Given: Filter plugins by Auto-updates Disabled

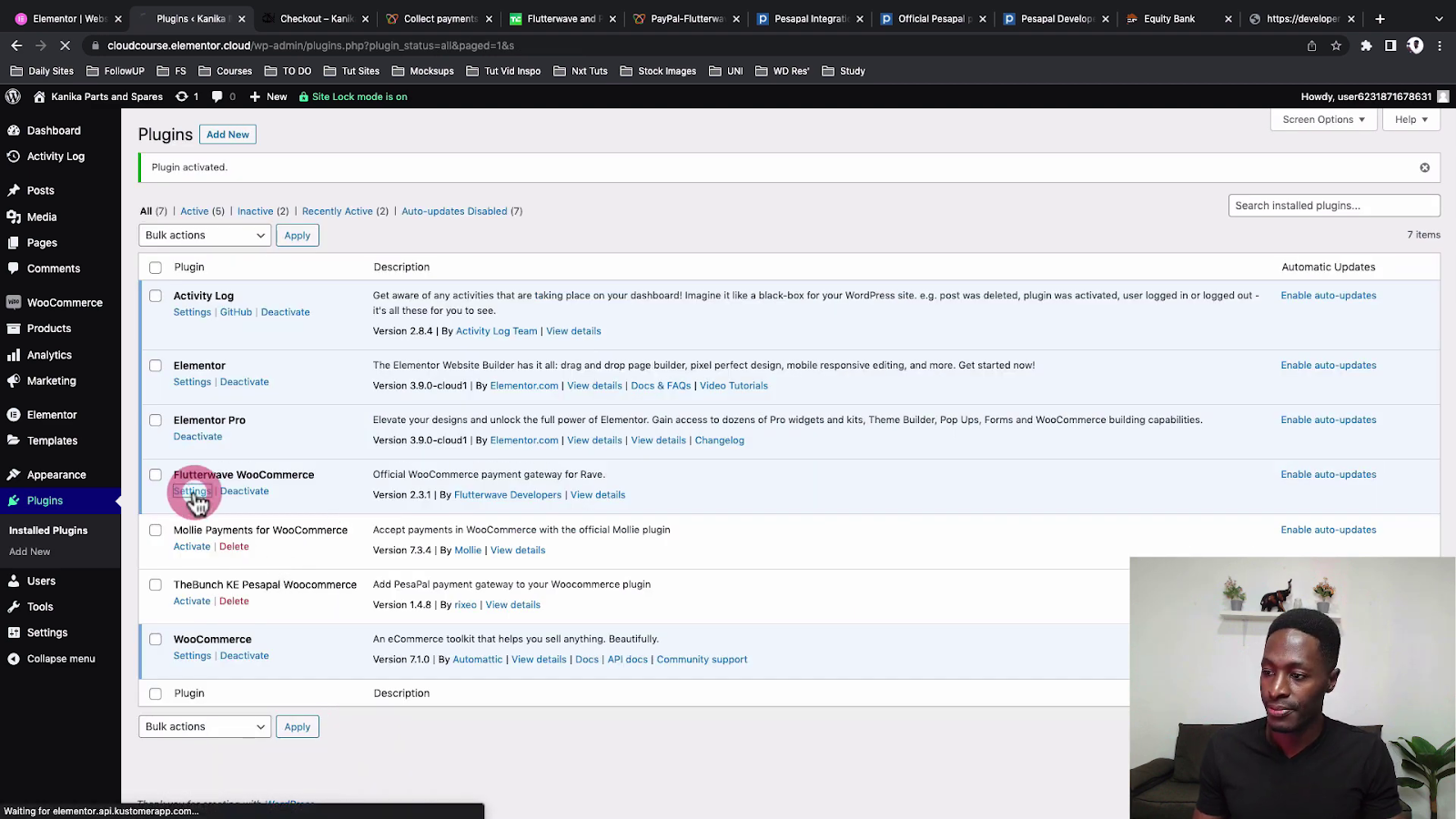Looking at the screenshot, I should 454,211.
